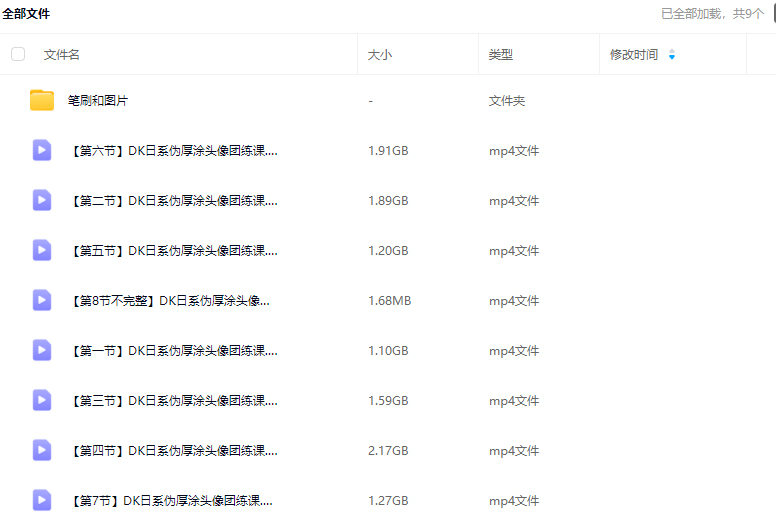
Task: Click the 全部文件 breadcrumb
Action: point(26,14)
